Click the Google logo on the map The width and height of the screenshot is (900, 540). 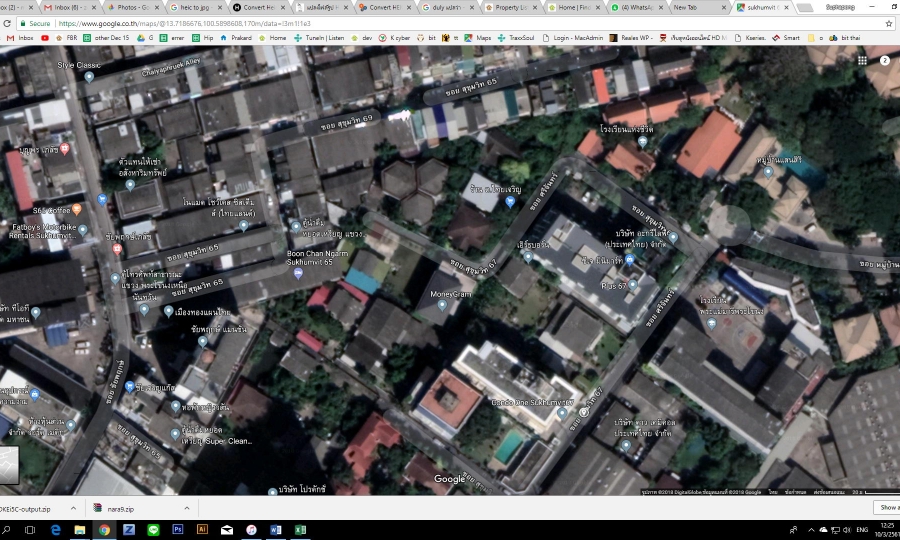449,479
